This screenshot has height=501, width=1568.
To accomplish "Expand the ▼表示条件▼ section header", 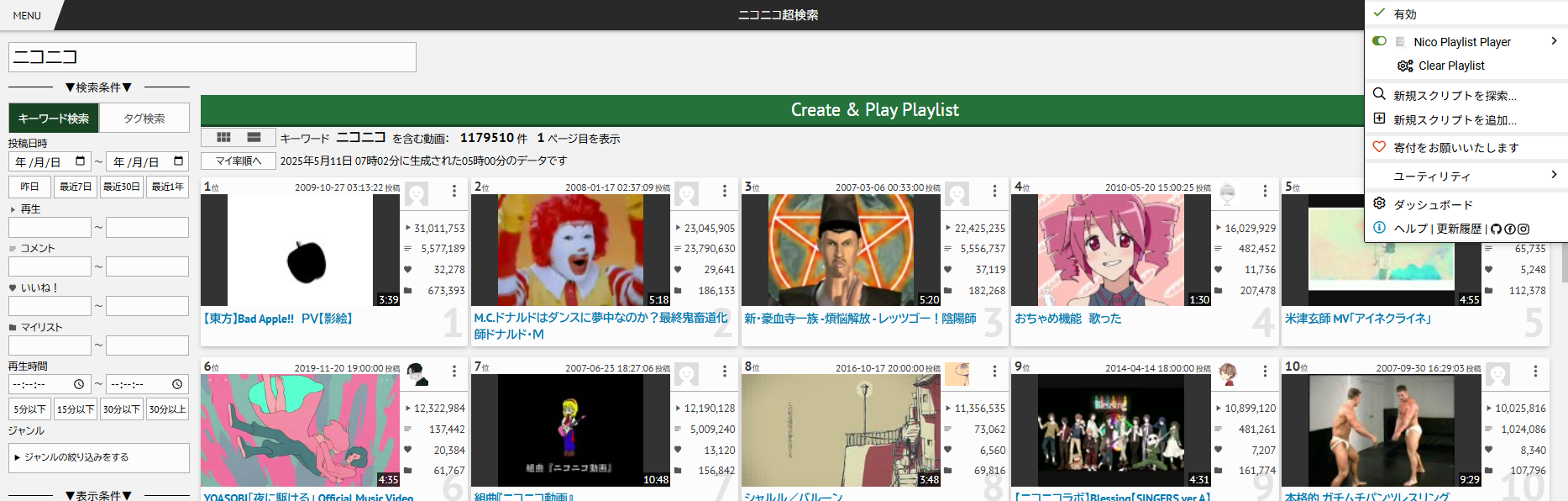I will [98, 496].
